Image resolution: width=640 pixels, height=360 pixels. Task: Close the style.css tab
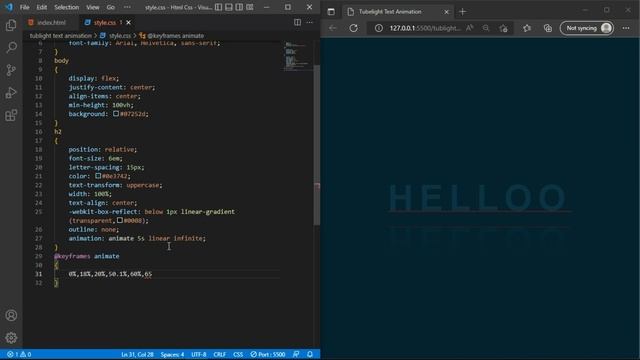129,22
